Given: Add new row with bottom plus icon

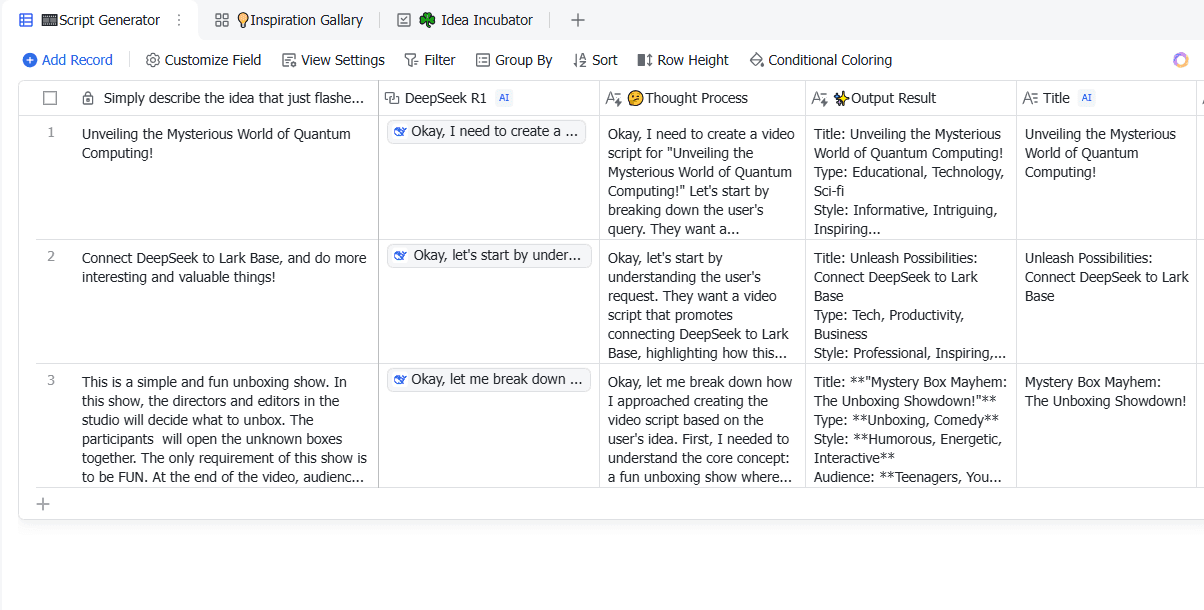Looking at the screenshot, I should pyautogui.click(x=43, y=504).
